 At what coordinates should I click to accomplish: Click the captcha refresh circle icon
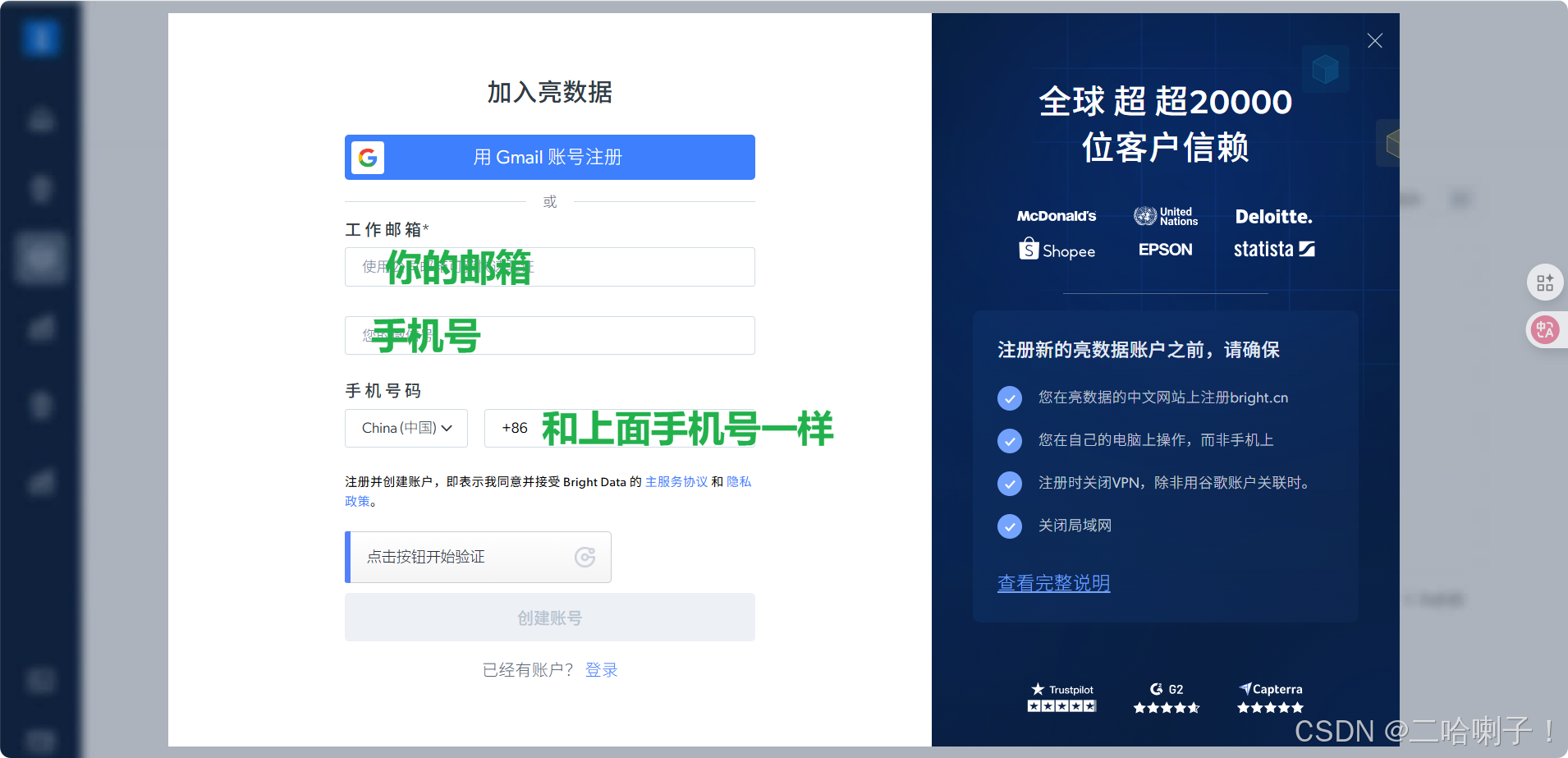585,557
